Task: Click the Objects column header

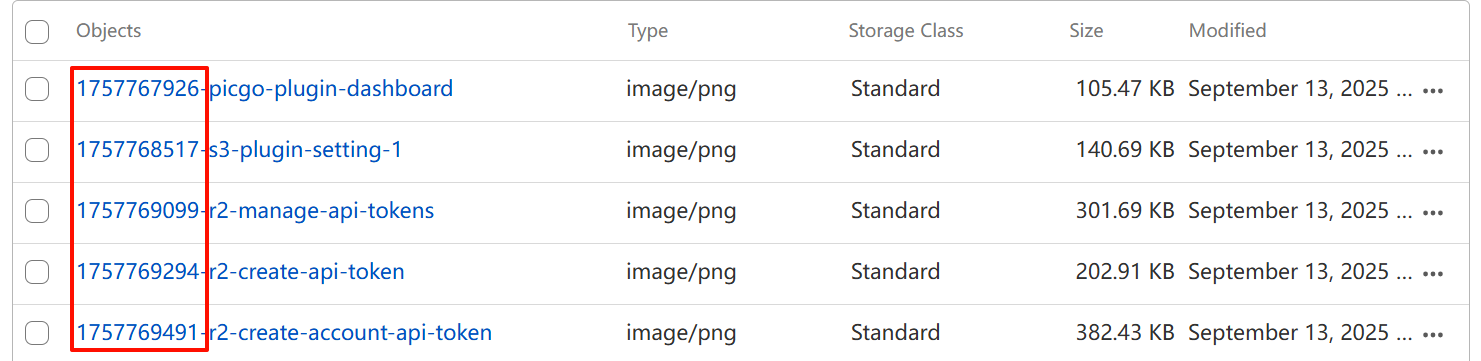Action: (x=109, y=31)
